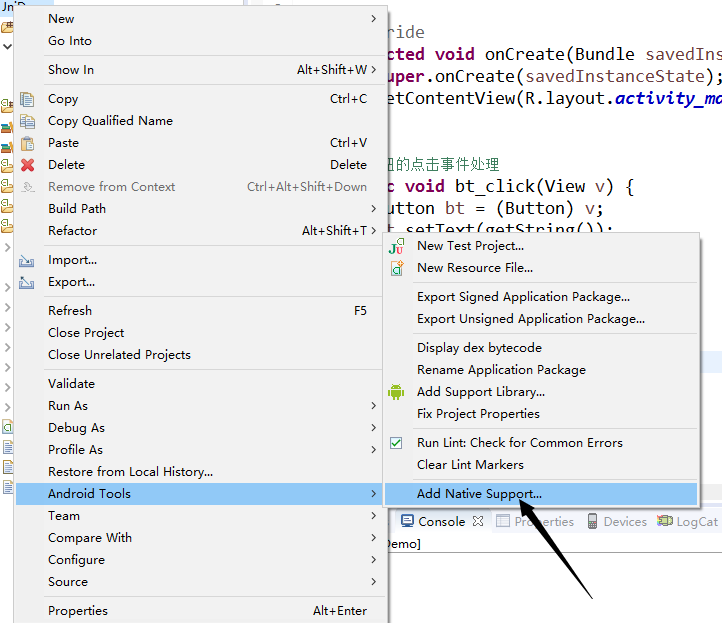Click the Export icon
This screenshot has height=623, width=722.
click(x=28, y=282)
